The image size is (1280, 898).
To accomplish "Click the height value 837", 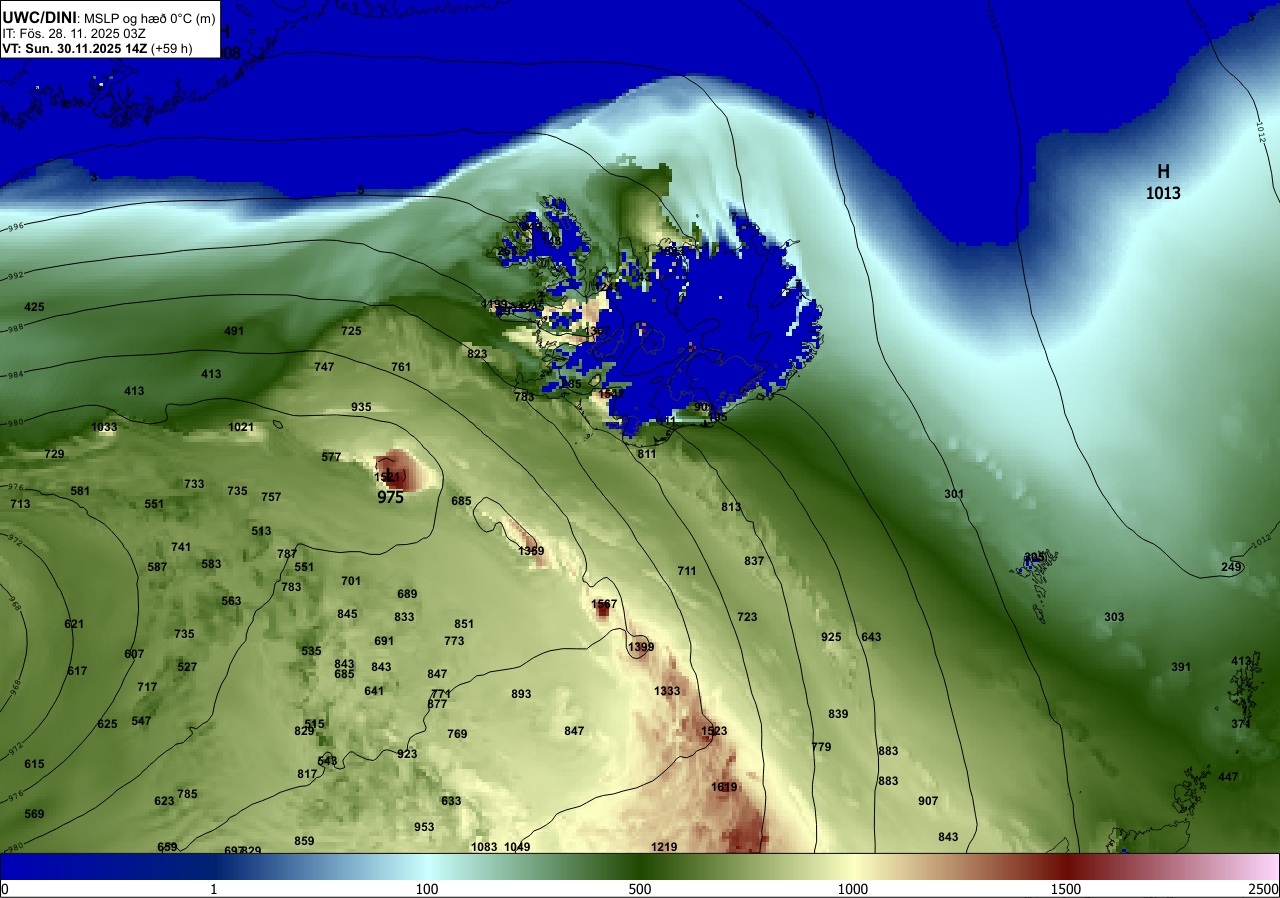I will tap(754, 561).
